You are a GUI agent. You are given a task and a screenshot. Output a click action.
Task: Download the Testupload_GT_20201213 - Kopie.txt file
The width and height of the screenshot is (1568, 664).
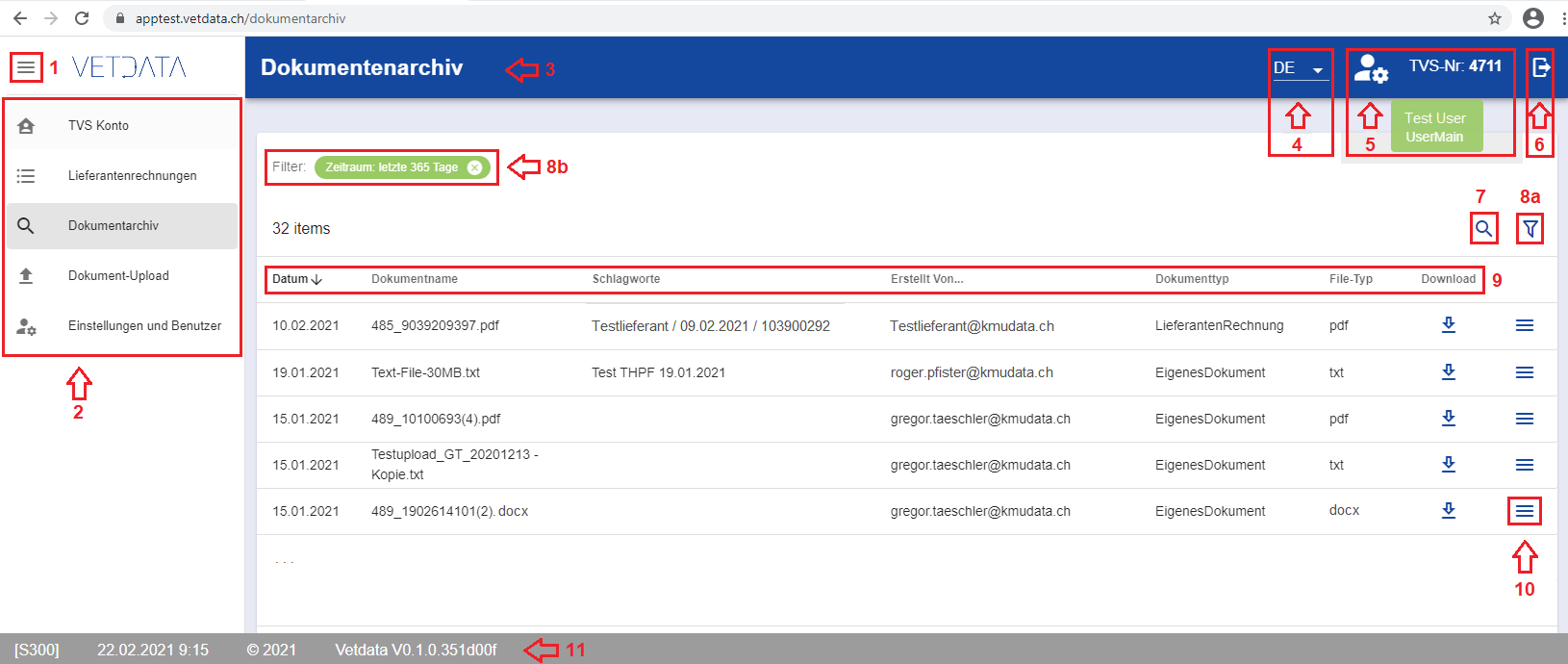tap(1448, 465)
